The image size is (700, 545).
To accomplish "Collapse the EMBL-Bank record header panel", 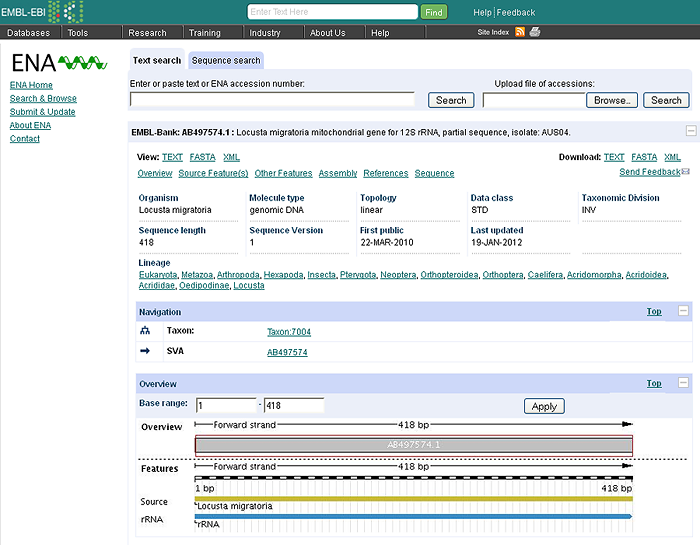I will (690, 131).
